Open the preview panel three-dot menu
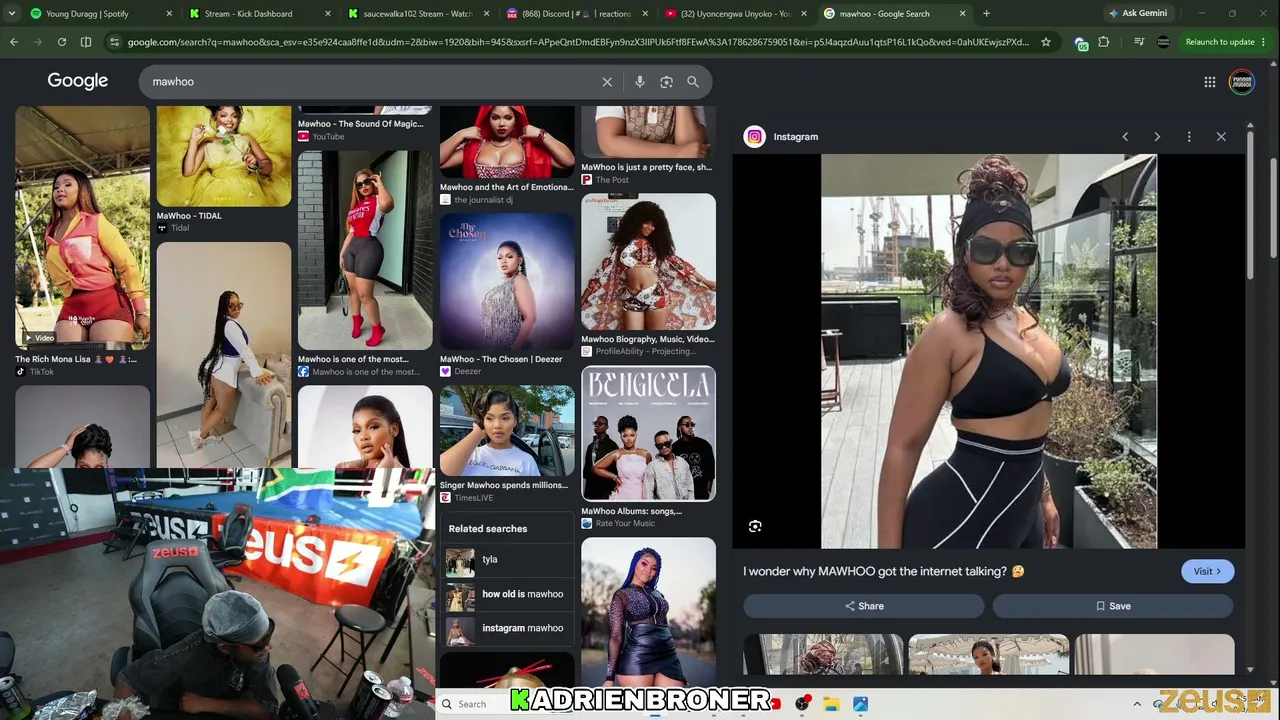Image resolution: width=1280 pixels, height=720 pixels. (1189, 137)
